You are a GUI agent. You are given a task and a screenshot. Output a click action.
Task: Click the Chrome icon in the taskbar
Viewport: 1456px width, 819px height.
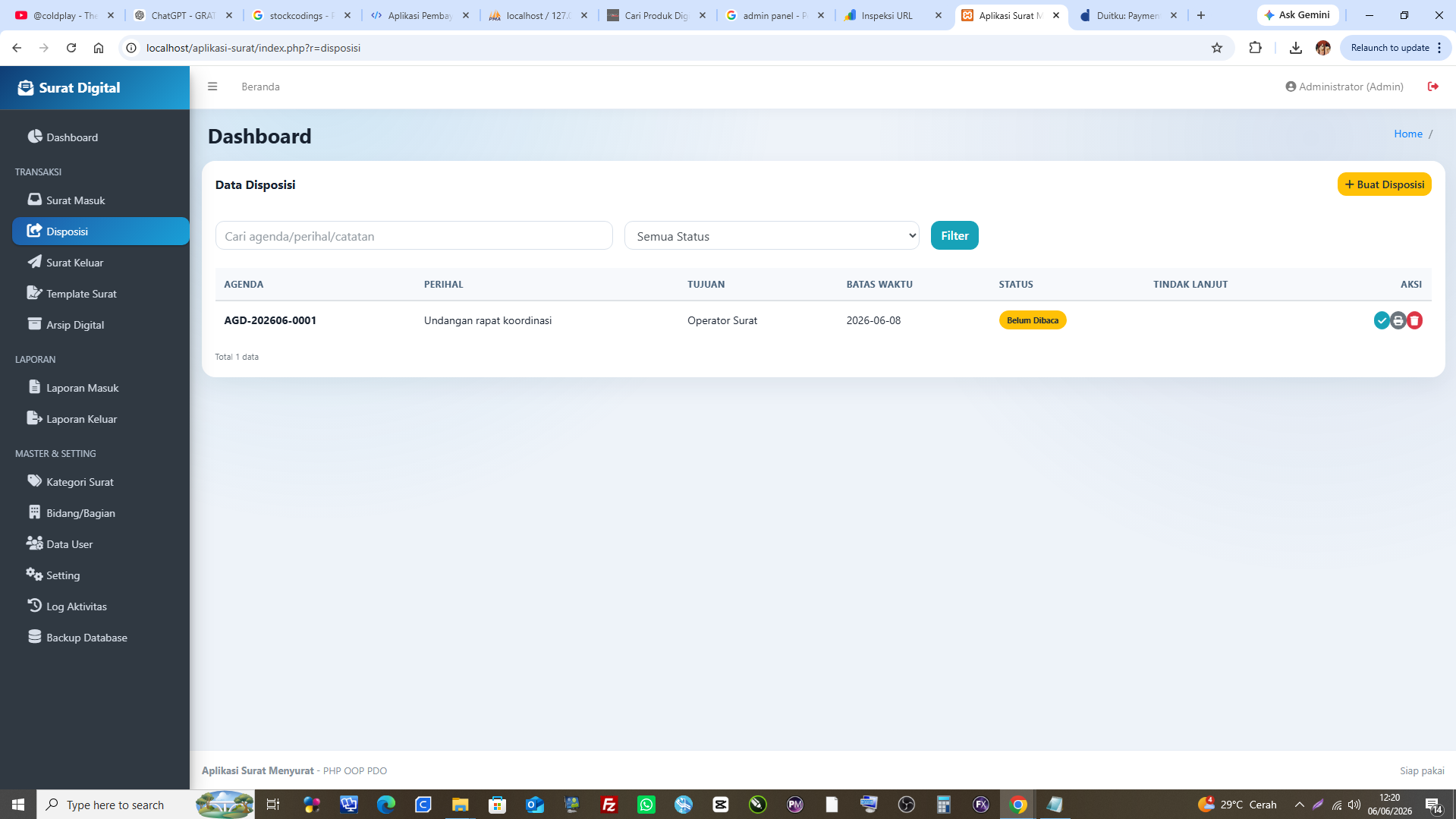(x=1018, y=805)
